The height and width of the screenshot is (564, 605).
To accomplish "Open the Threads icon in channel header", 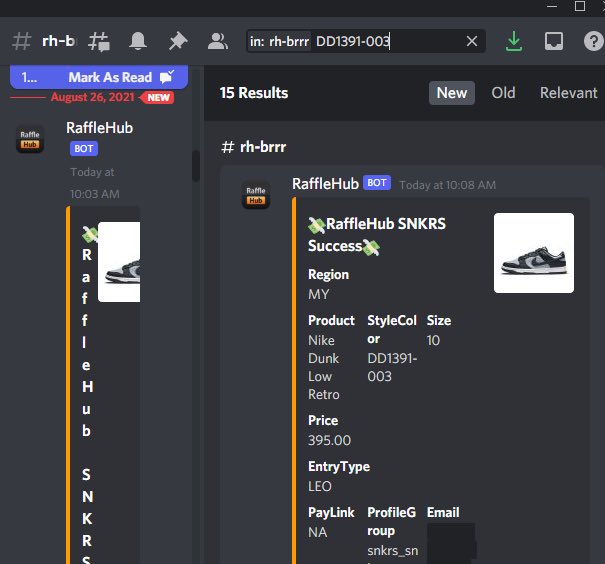I will point(99,41).
